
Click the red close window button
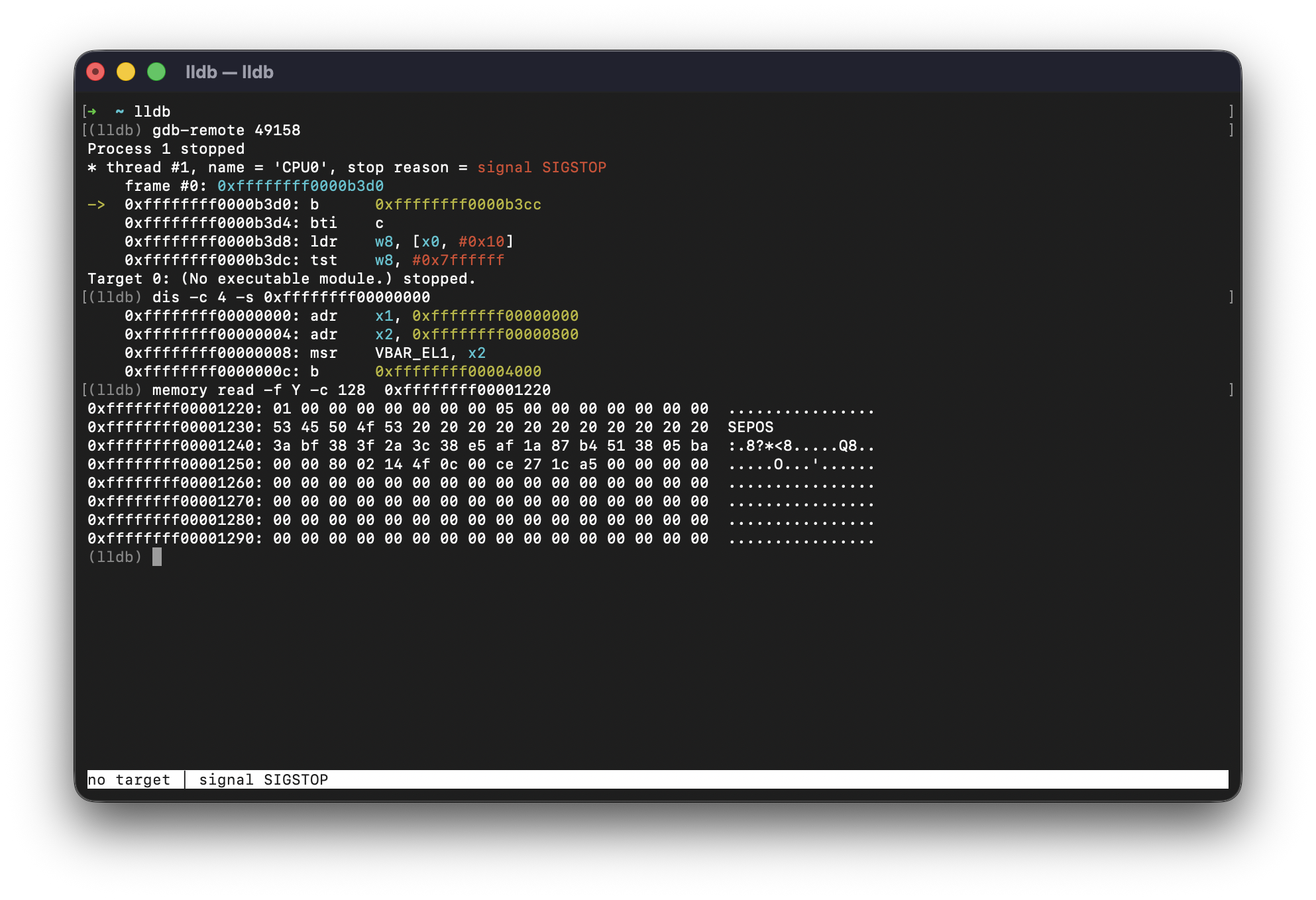[95, 72]
